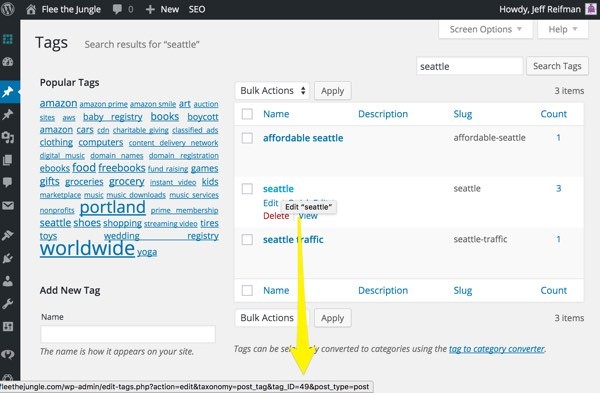Viewport: 600px width, 393px height.
Task: Open the SEO menu in admin bar
Action: pos(197,9)
